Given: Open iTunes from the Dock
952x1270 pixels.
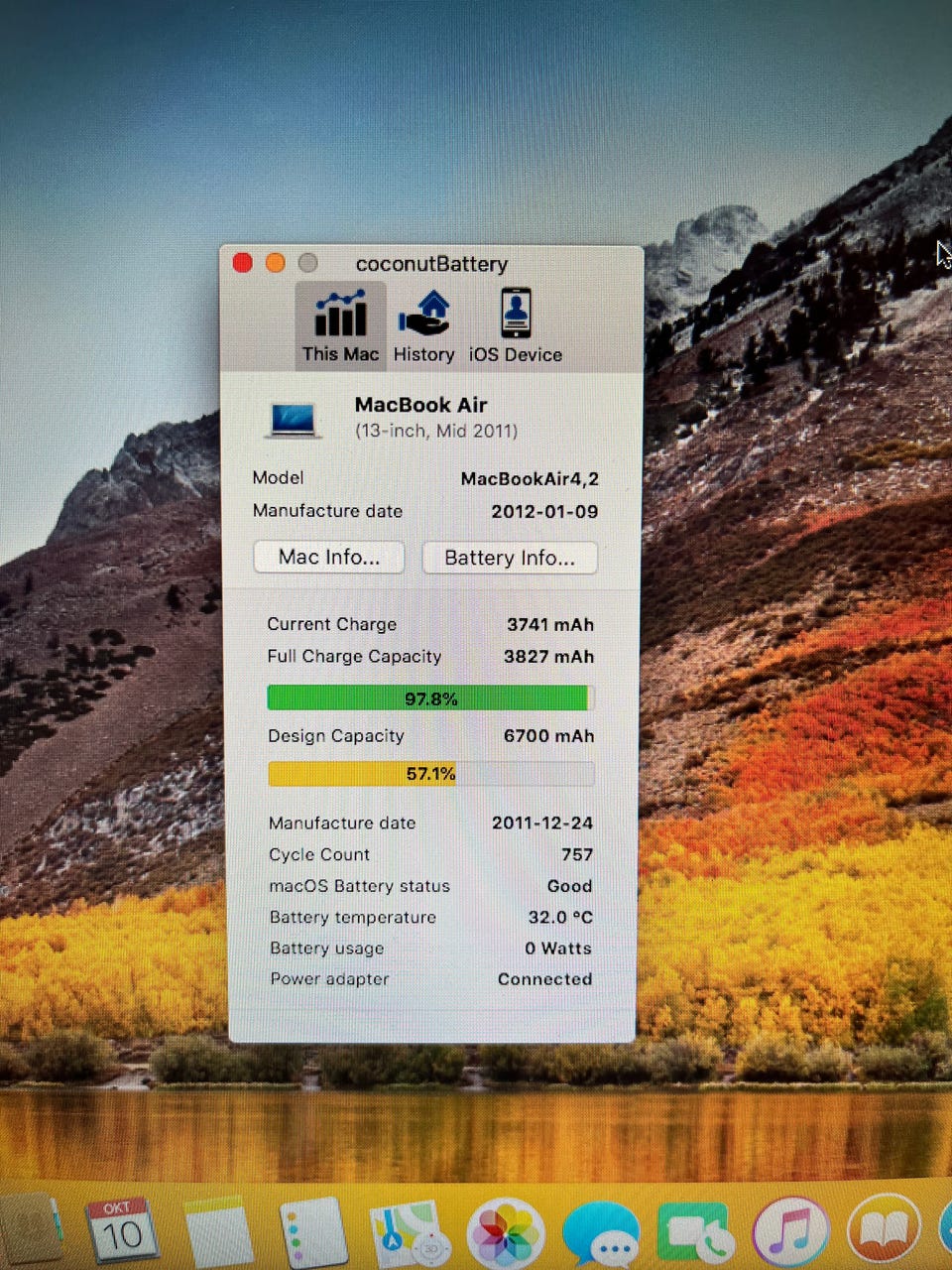Looking at the screenshot, I should pyautogui.click(x=791, y=1233).
